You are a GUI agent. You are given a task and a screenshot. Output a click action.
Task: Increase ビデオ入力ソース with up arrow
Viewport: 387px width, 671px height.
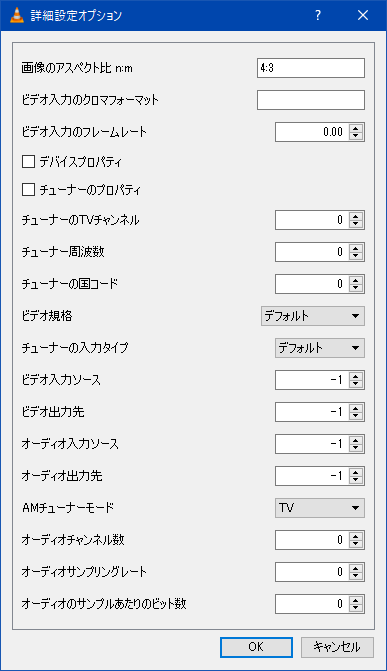click(x=355, y=376)
